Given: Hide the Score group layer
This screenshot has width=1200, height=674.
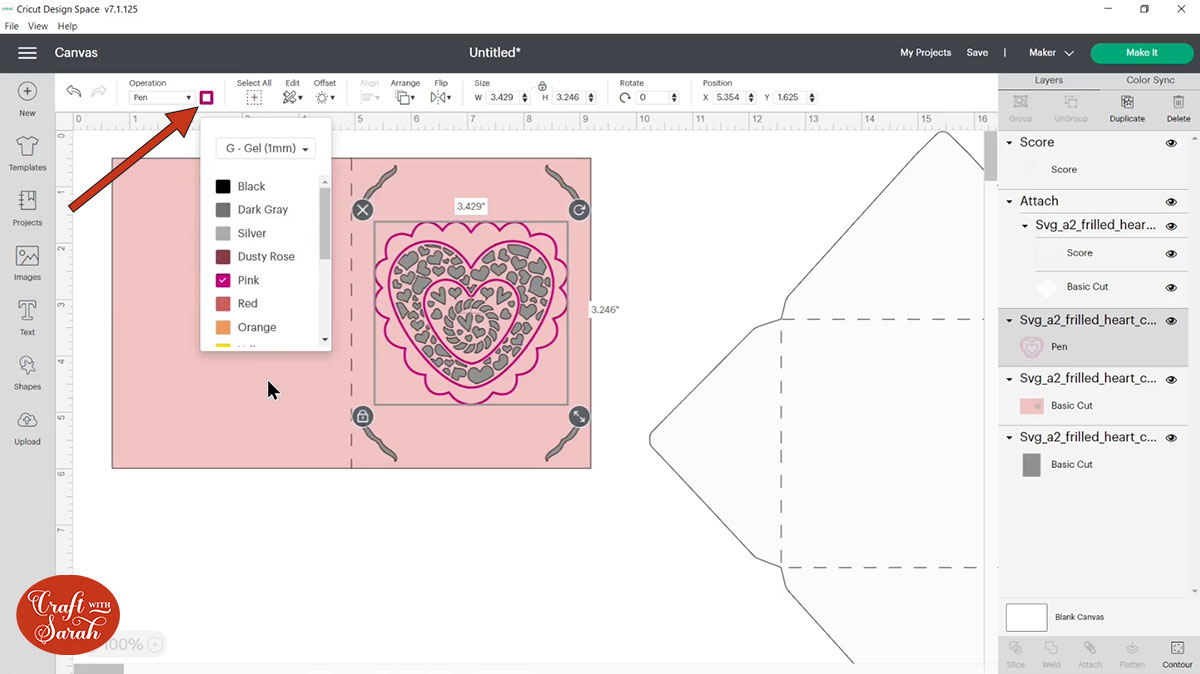Looking at the screenshot, I should pos(1171,144).
